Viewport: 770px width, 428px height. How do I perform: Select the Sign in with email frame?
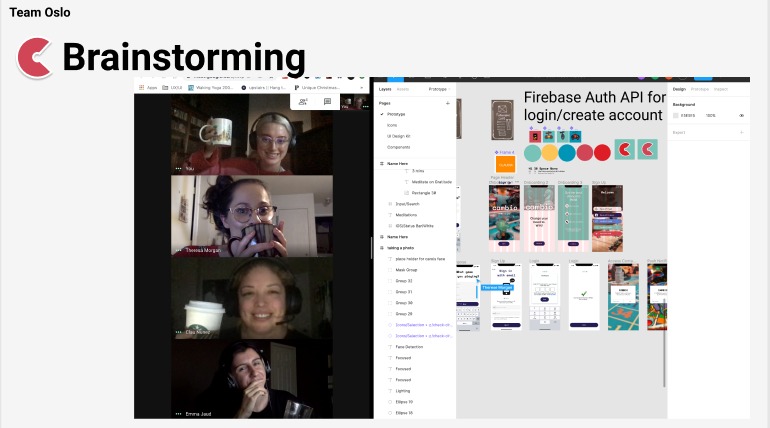(506, 297)
